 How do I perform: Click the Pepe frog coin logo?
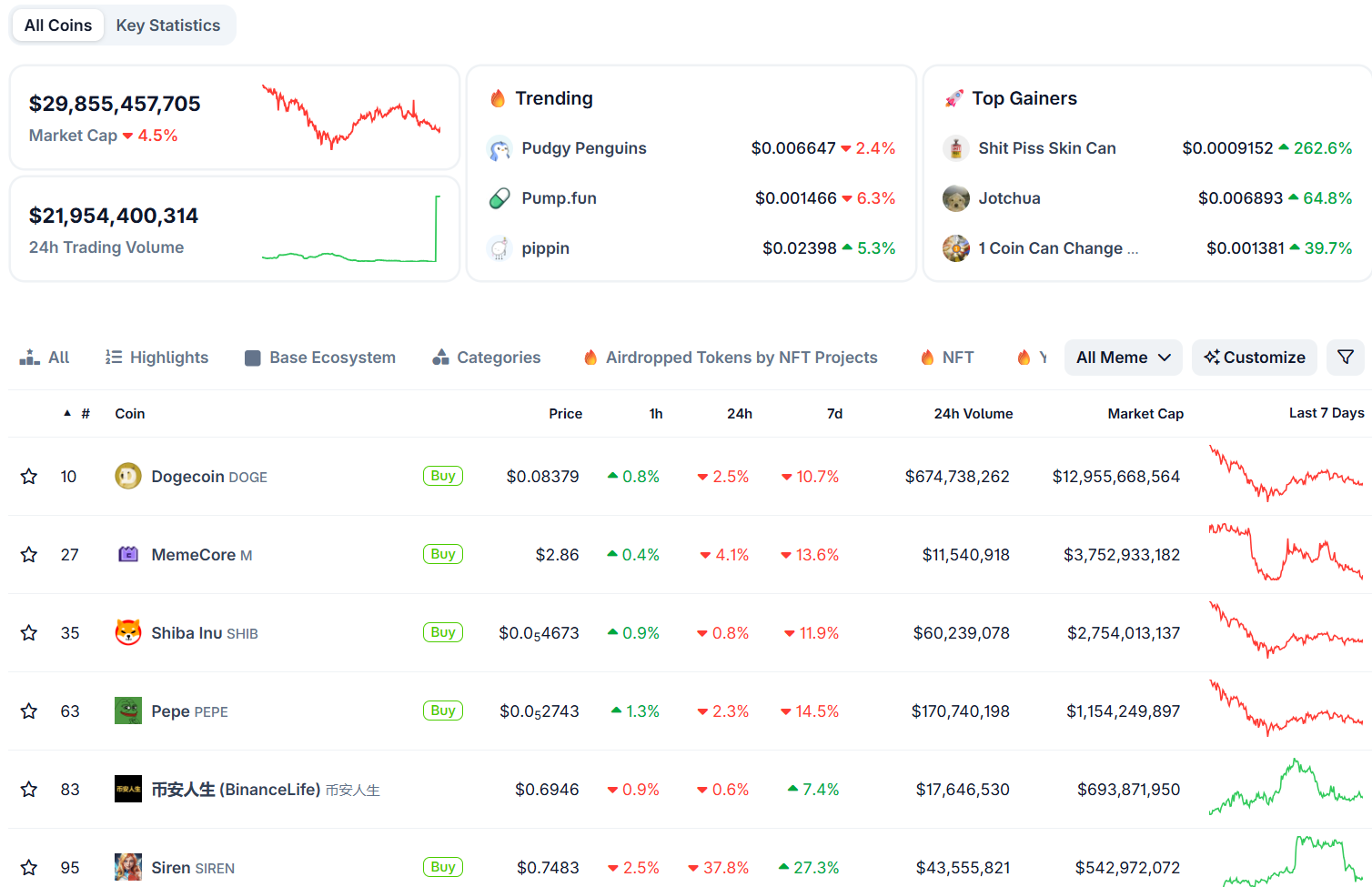click(128, 711)
